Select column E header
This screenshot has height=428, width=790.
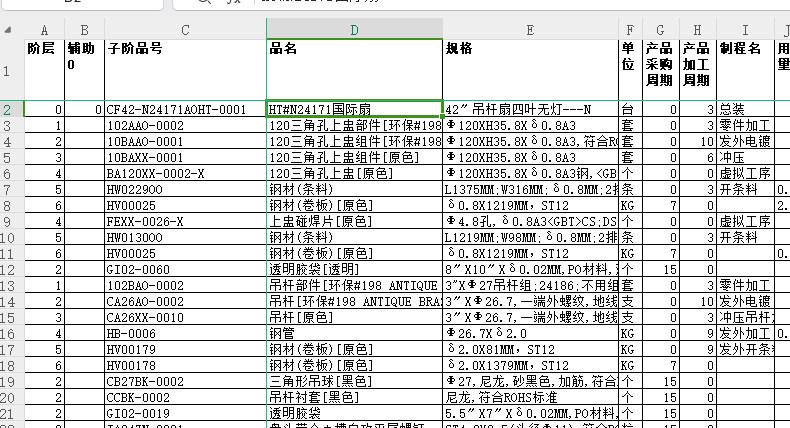tap(531, 30)
